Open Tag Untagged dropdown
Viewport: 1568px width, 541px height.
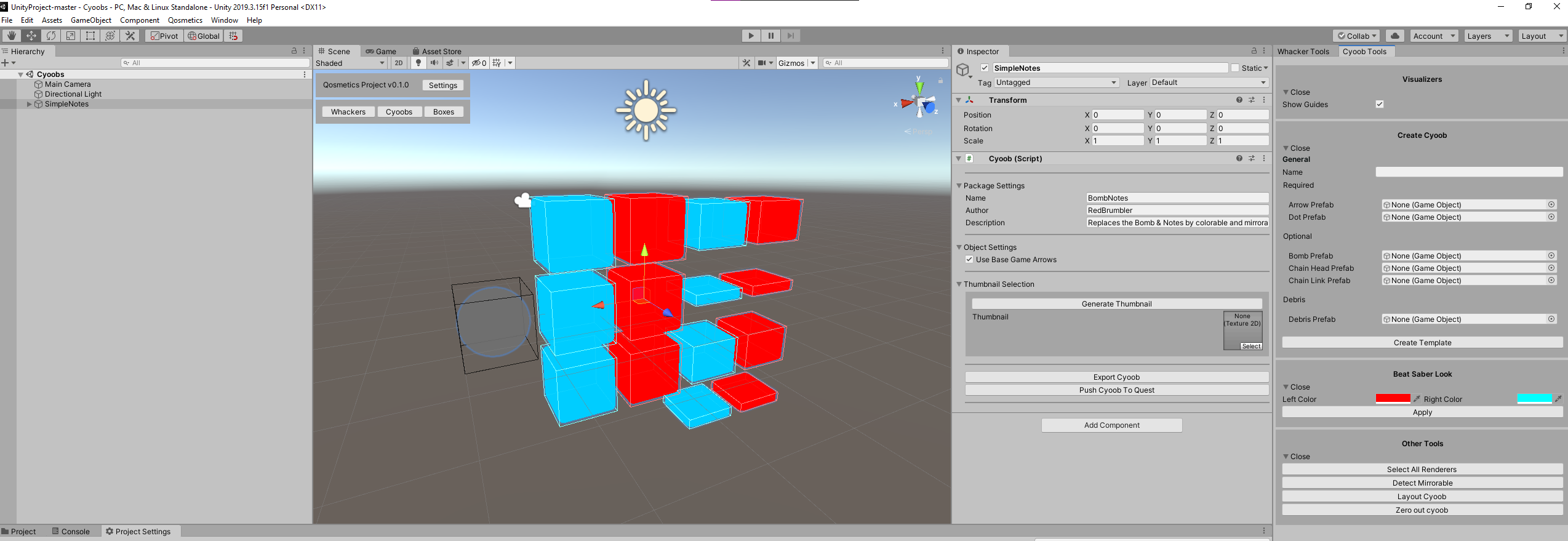(1057, 82)
